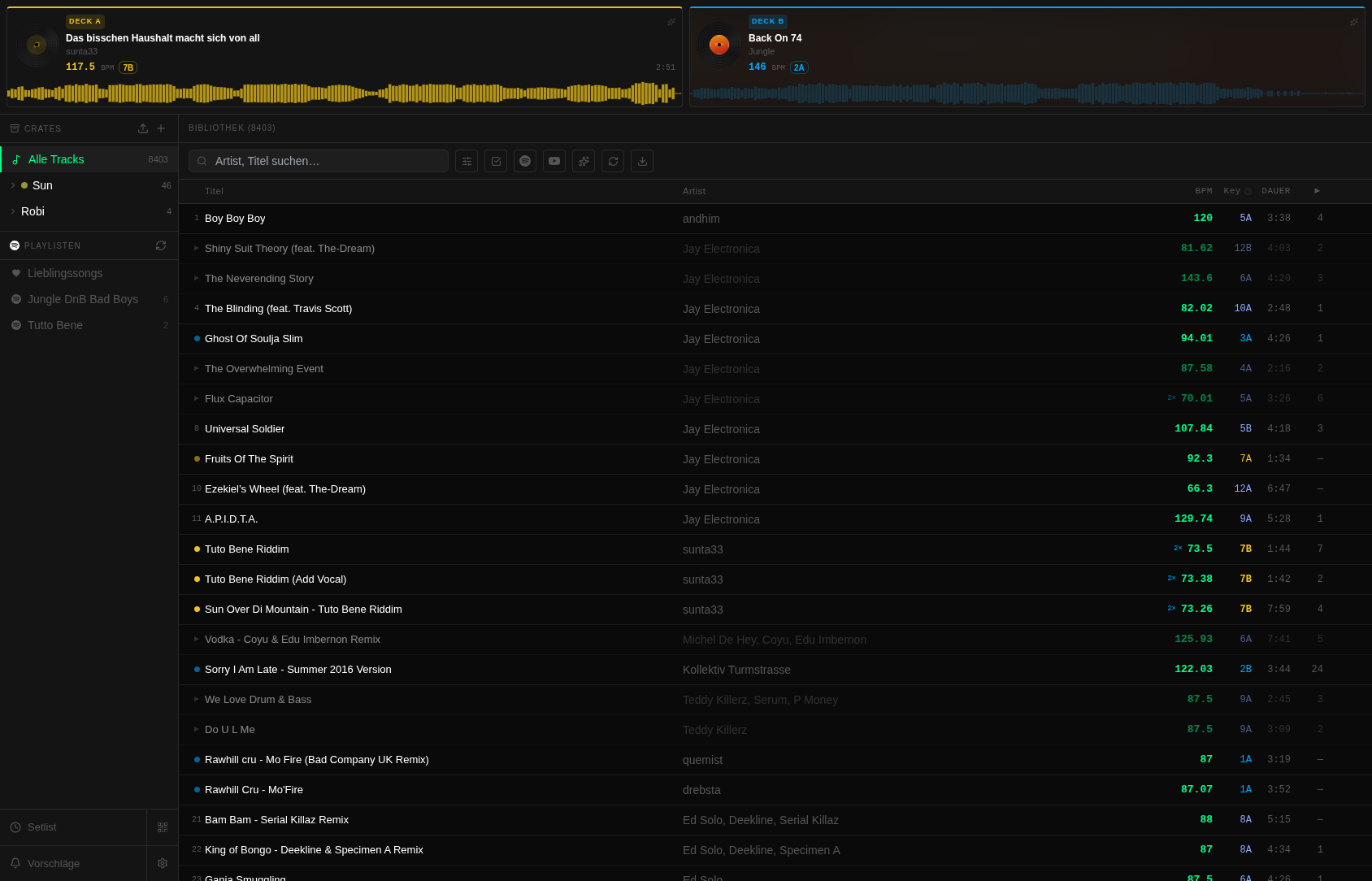This screenshot has width=1372, height=881.
Task: Expand the Sun crate
Action: pyautogui.click(x=13, y=185)
